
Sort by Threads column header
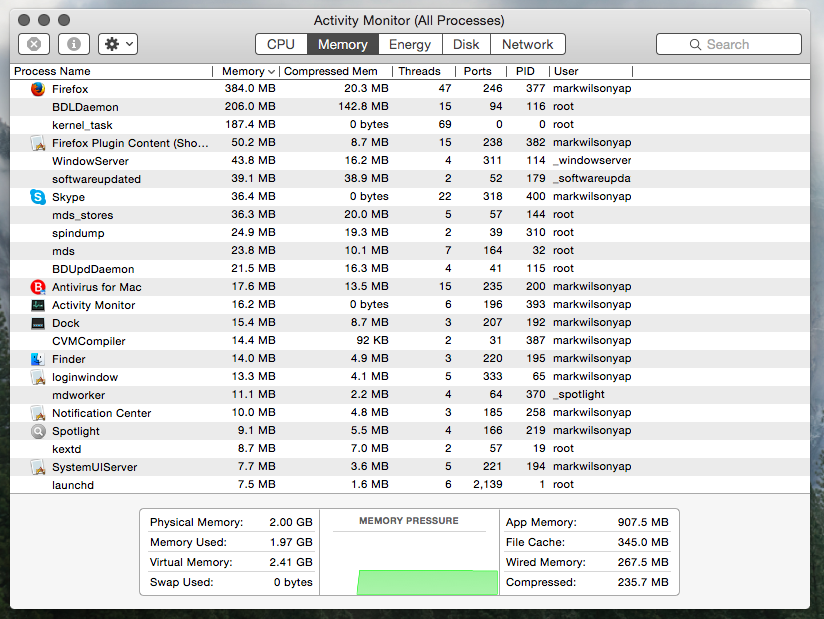424,71
